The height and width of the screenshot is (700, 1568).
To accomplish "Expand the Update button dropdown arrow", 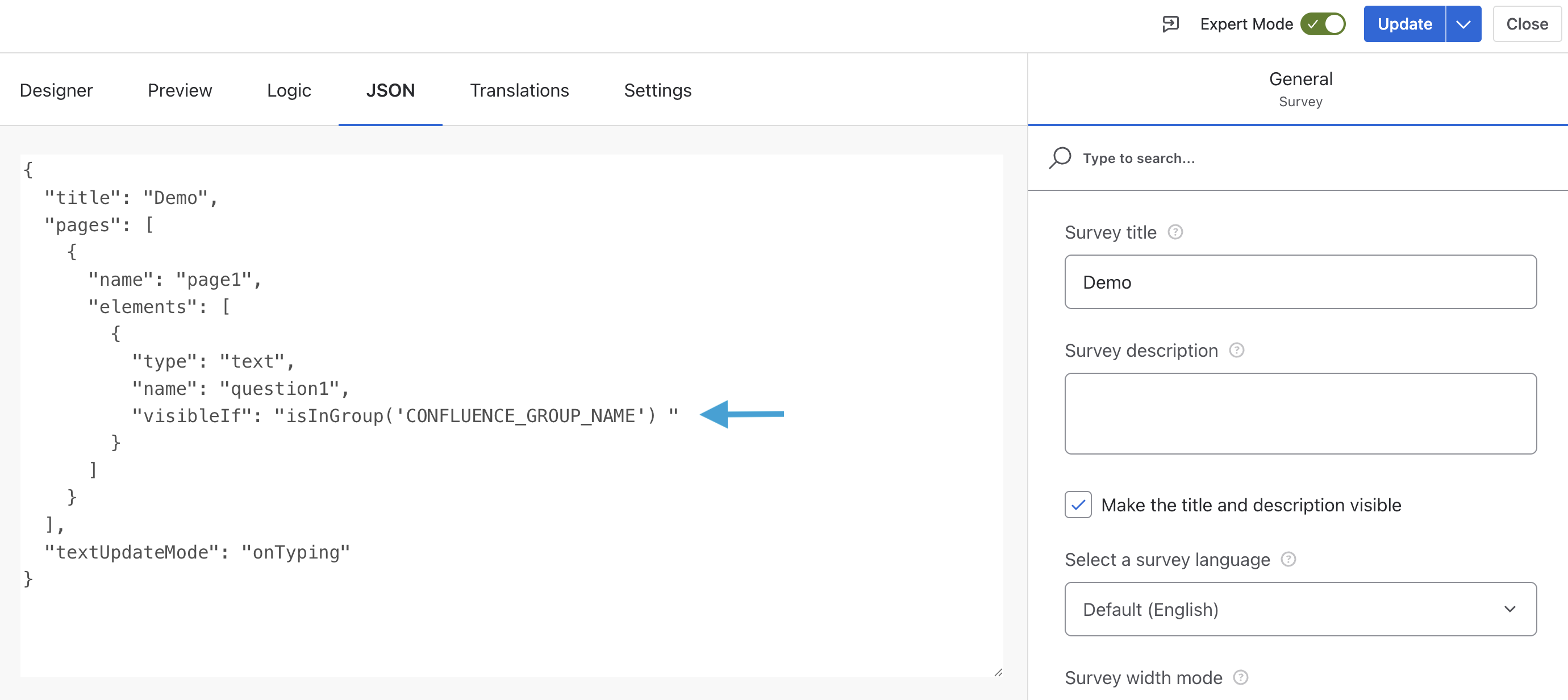I will pos(1463,24).
